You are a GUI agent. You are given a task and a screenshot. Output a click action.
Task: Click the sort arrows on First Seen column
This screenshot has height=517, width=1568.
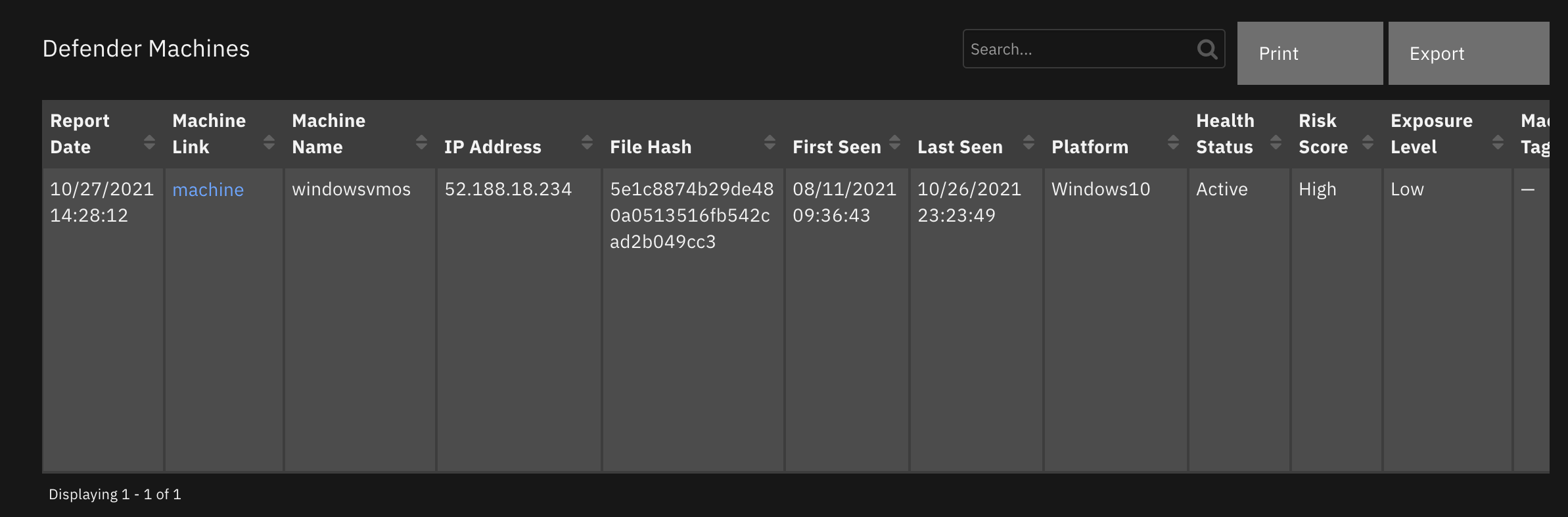click(894, 141)
